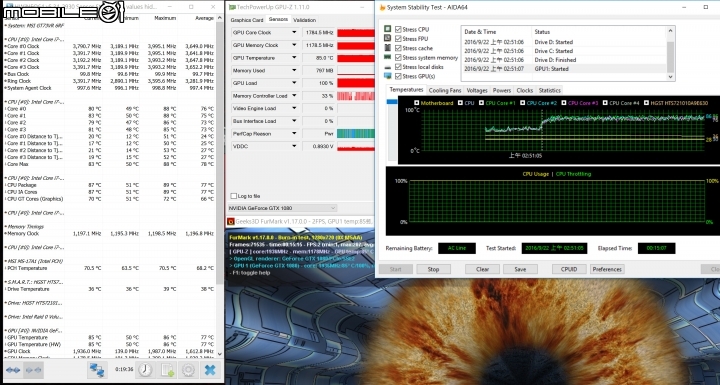Enable Log to file in GPU-Z
Screen dimensions: 720x385
click(234, 196)
